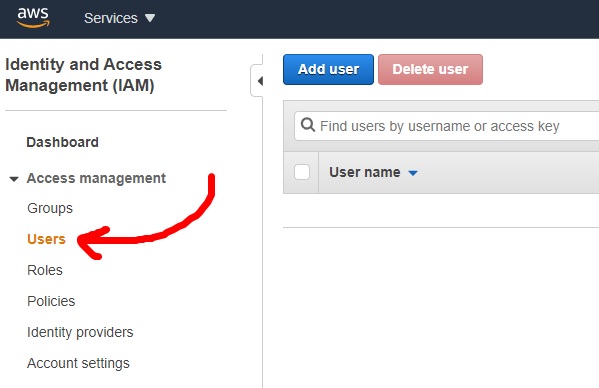Tick the select-all users checkbox
The height and width of the screenshot is (388, 599).
(x=302, y=172)
